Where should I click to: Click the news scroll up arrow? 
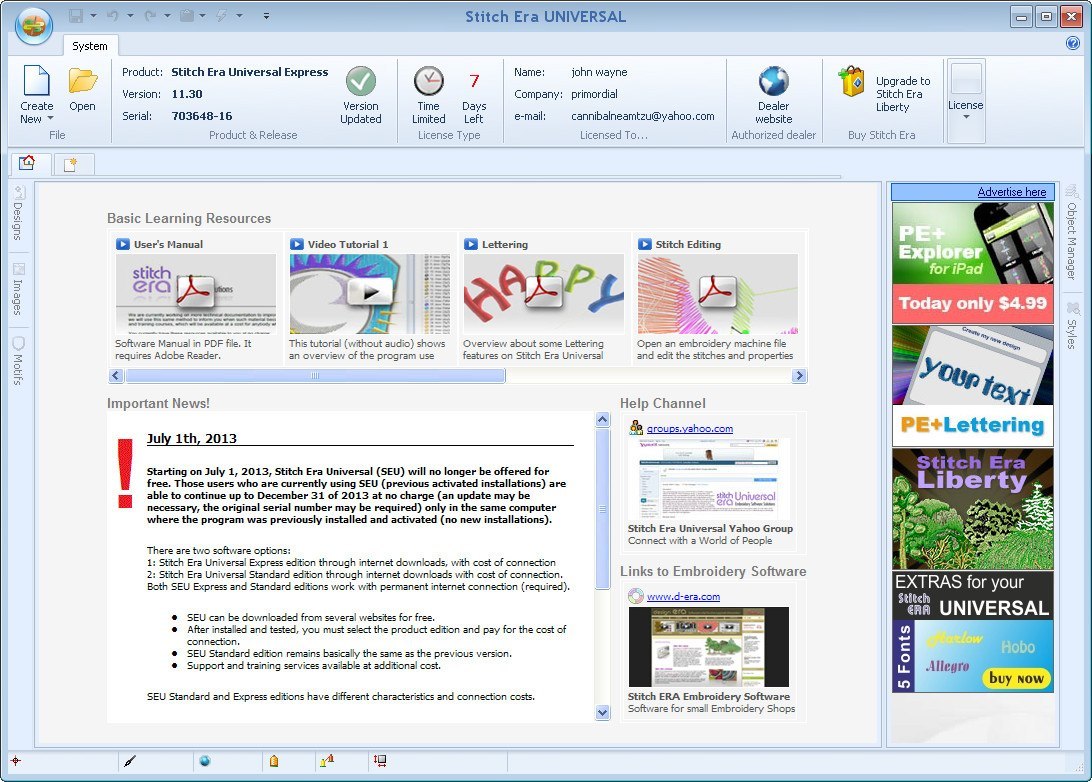(x=602, y=419)
